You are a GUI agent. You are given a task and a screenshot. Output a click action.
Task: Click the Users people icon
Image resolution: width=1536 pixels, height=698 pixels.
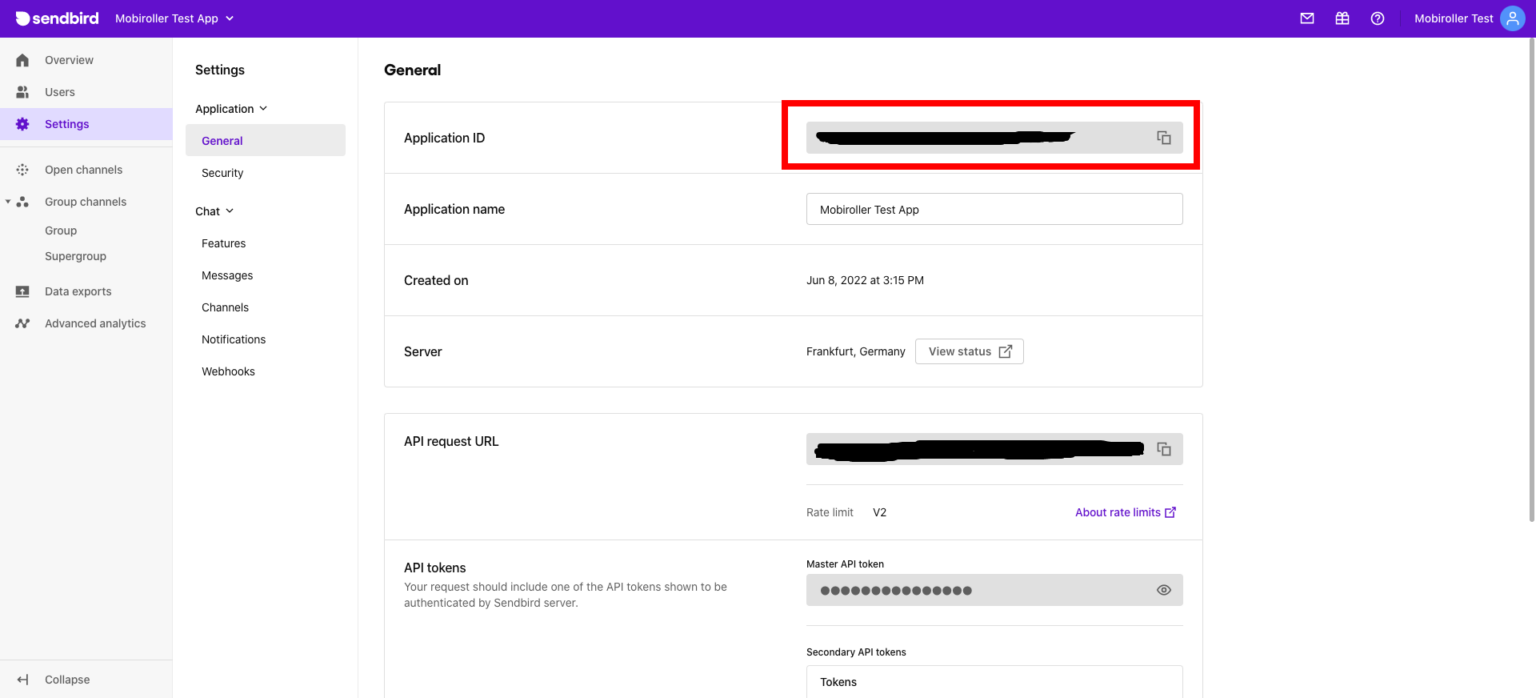click(x=23, y=92)
